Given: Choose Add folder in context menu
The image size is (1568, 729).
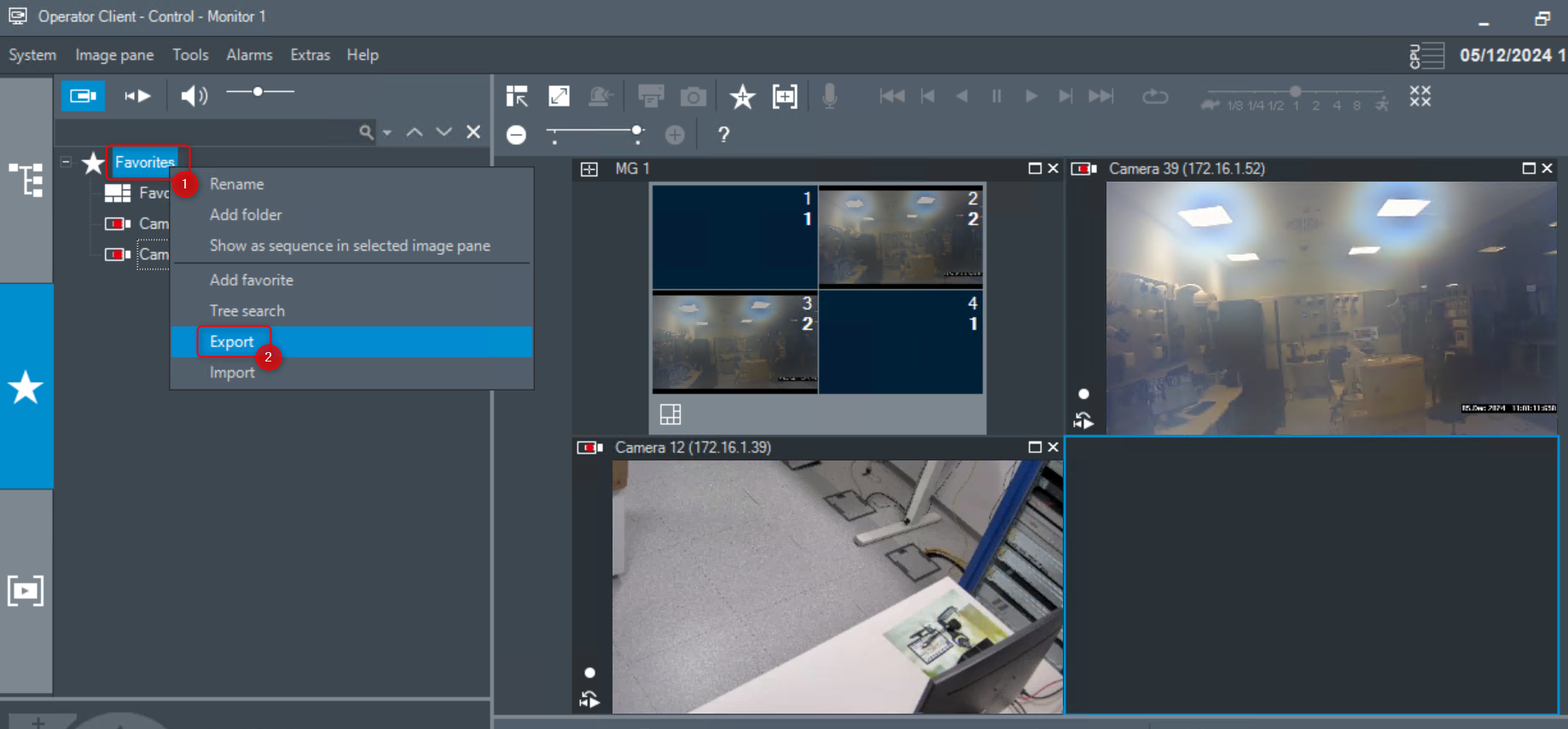Looking at the screenshot, I should point(246,215).
